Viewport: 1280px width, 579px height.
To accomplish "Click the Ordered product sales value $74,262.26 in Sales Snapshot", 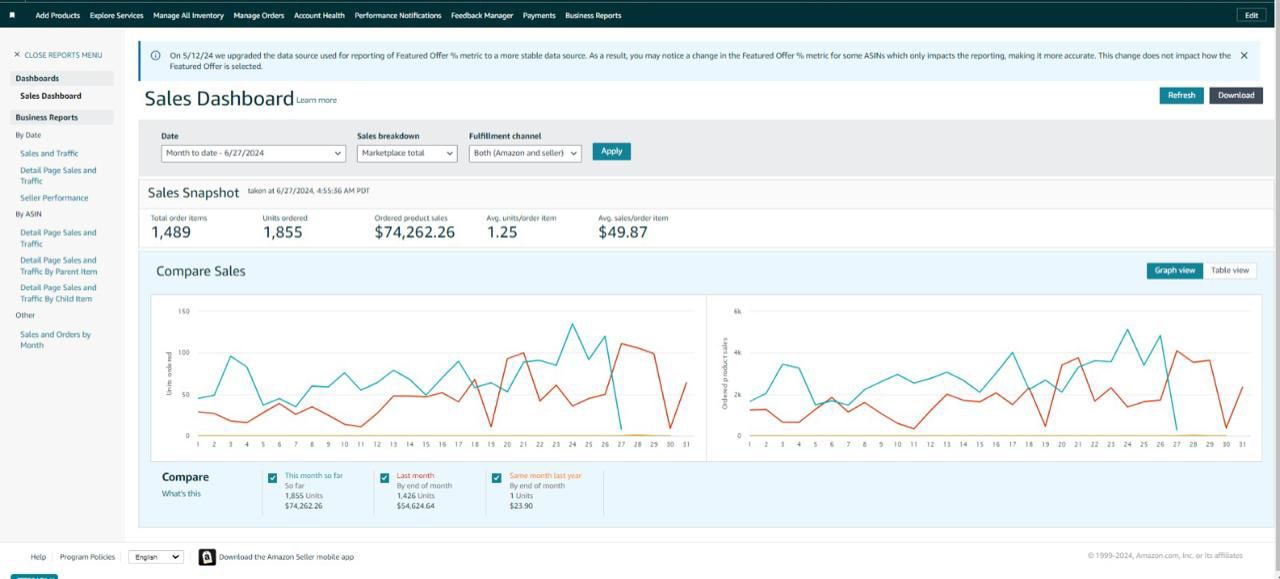I will 415,232.
